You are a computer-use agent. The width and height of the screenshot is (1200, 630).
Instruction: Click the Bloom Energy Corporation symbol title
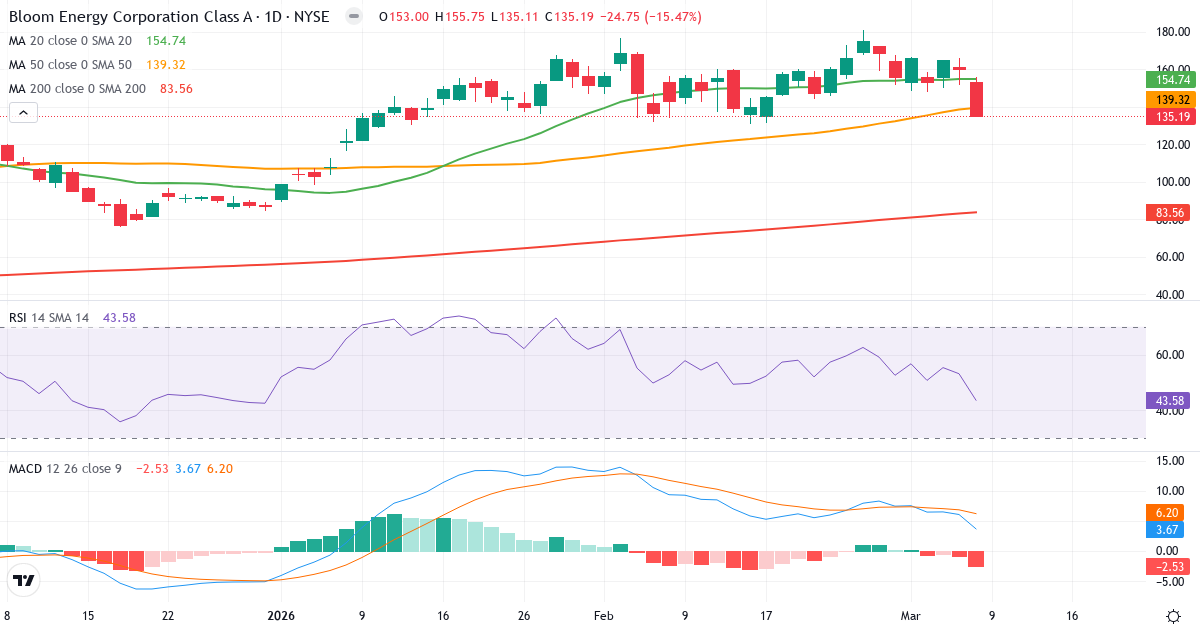coord(130,17)
